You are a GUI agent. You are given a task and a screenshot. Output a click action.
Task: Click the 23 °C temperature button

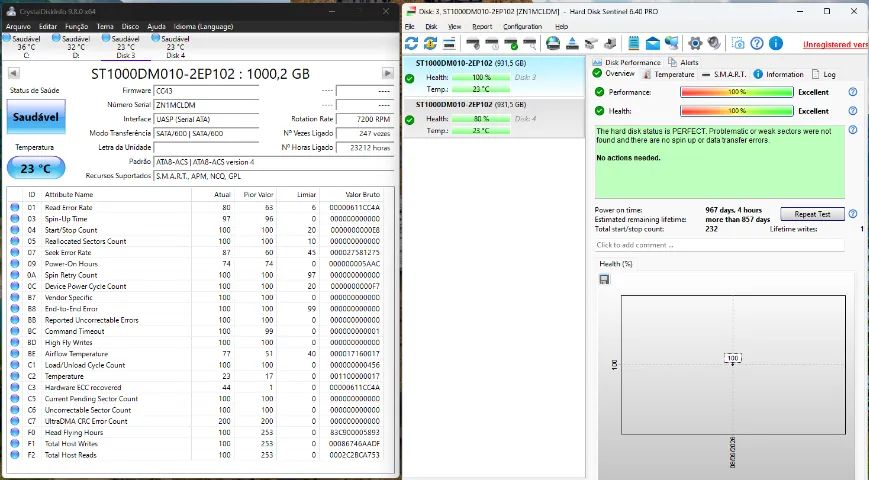click(36, 168)
